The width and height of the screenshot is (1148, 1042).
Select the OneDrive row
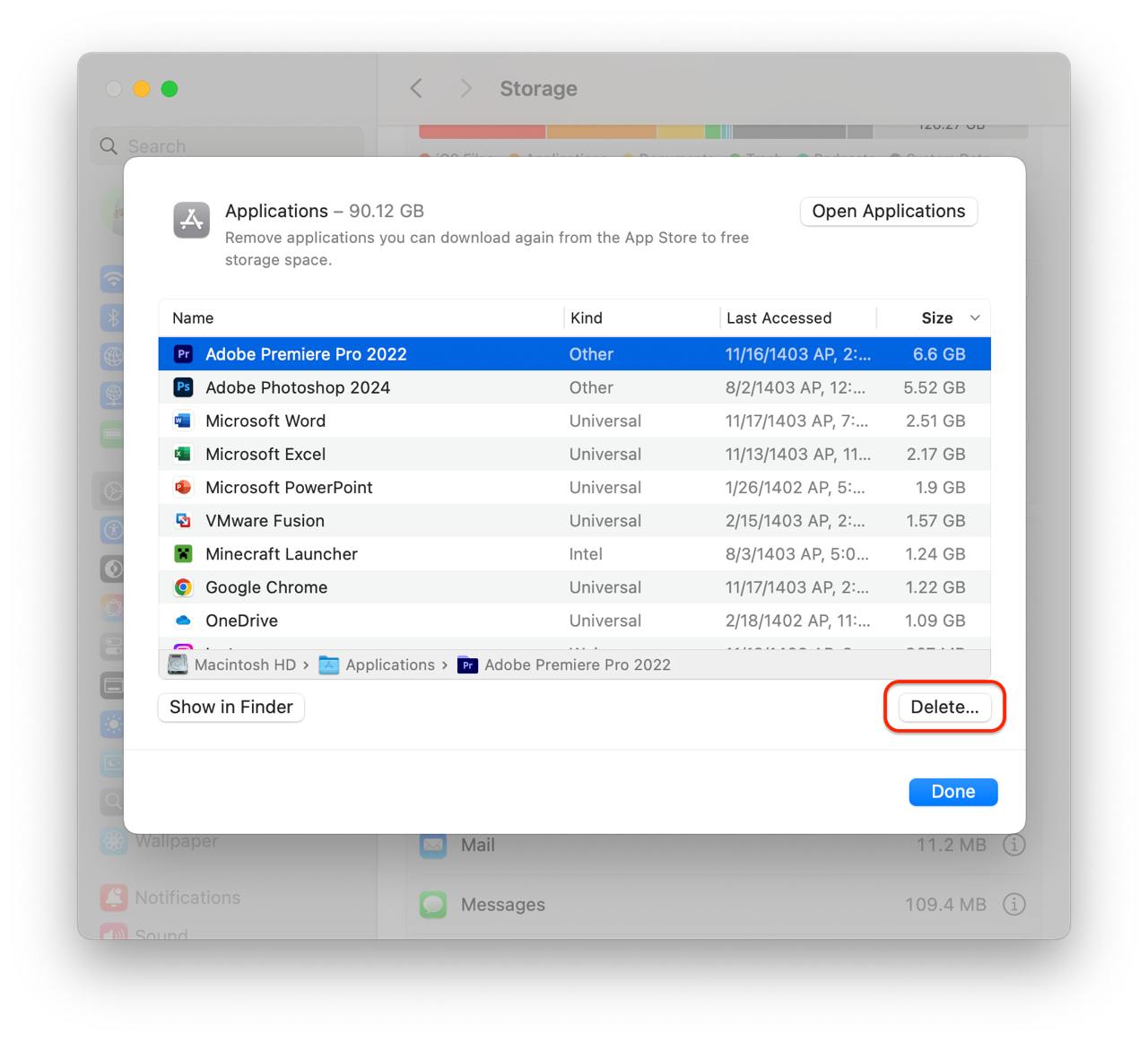(x=575, y=621)
